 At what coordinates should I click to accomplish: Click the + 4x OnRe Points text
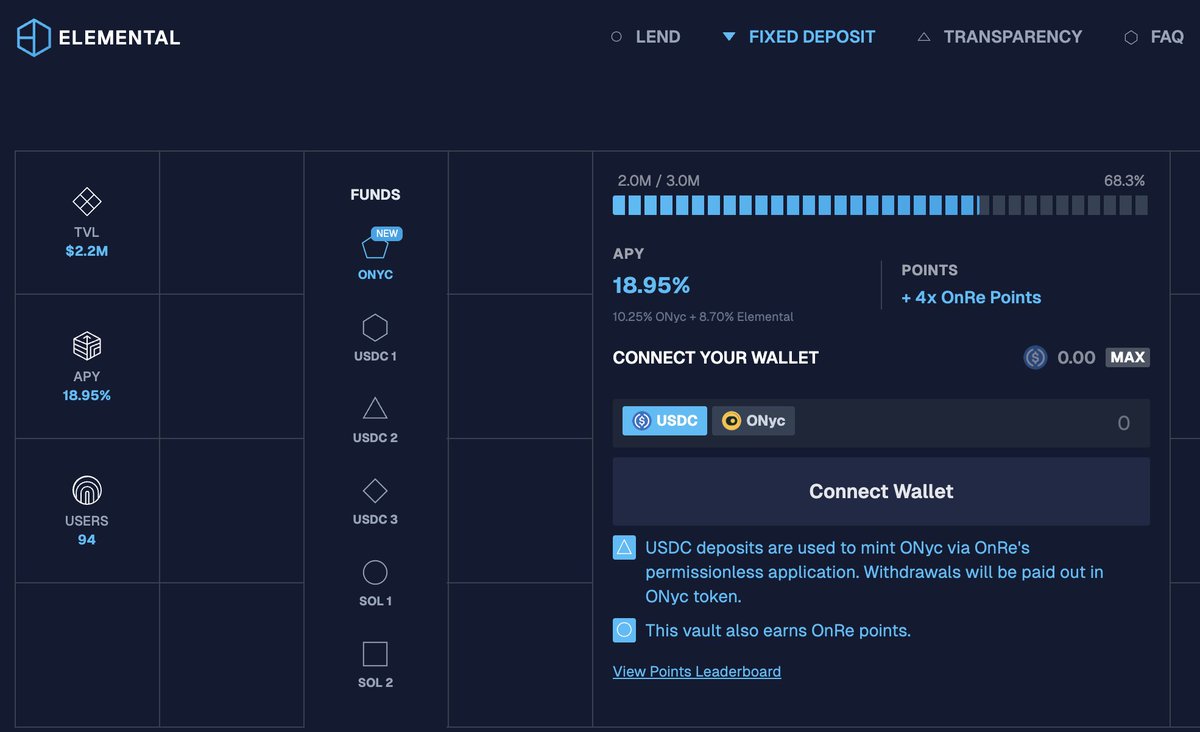pos(971,297)
